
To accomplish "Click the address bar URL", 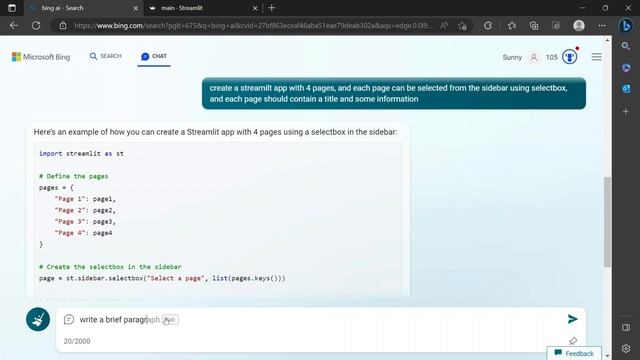I will (253, 25).
